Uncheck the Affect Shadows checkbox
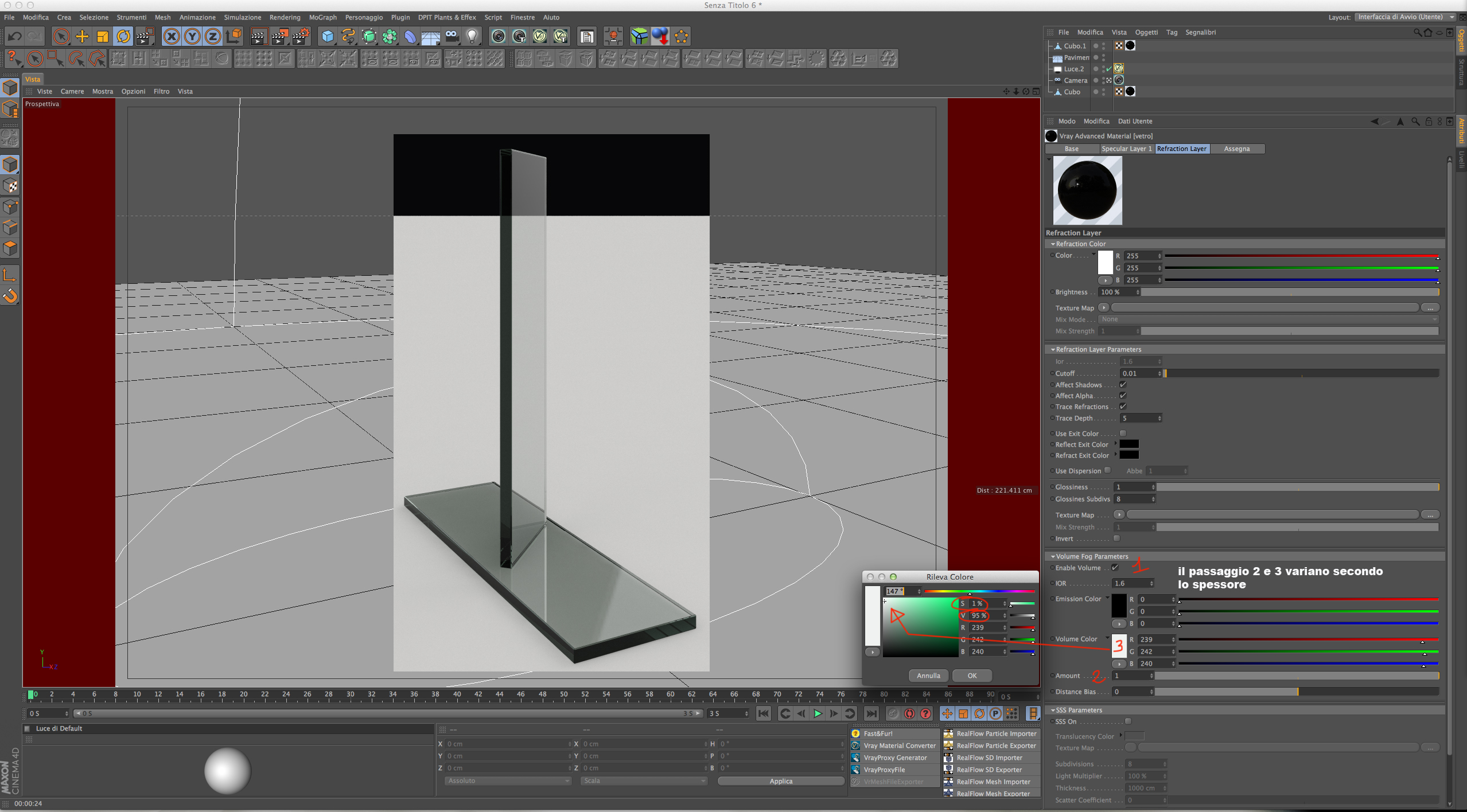This screenshot has width=1467, height=812. [x=1123, y=385]
